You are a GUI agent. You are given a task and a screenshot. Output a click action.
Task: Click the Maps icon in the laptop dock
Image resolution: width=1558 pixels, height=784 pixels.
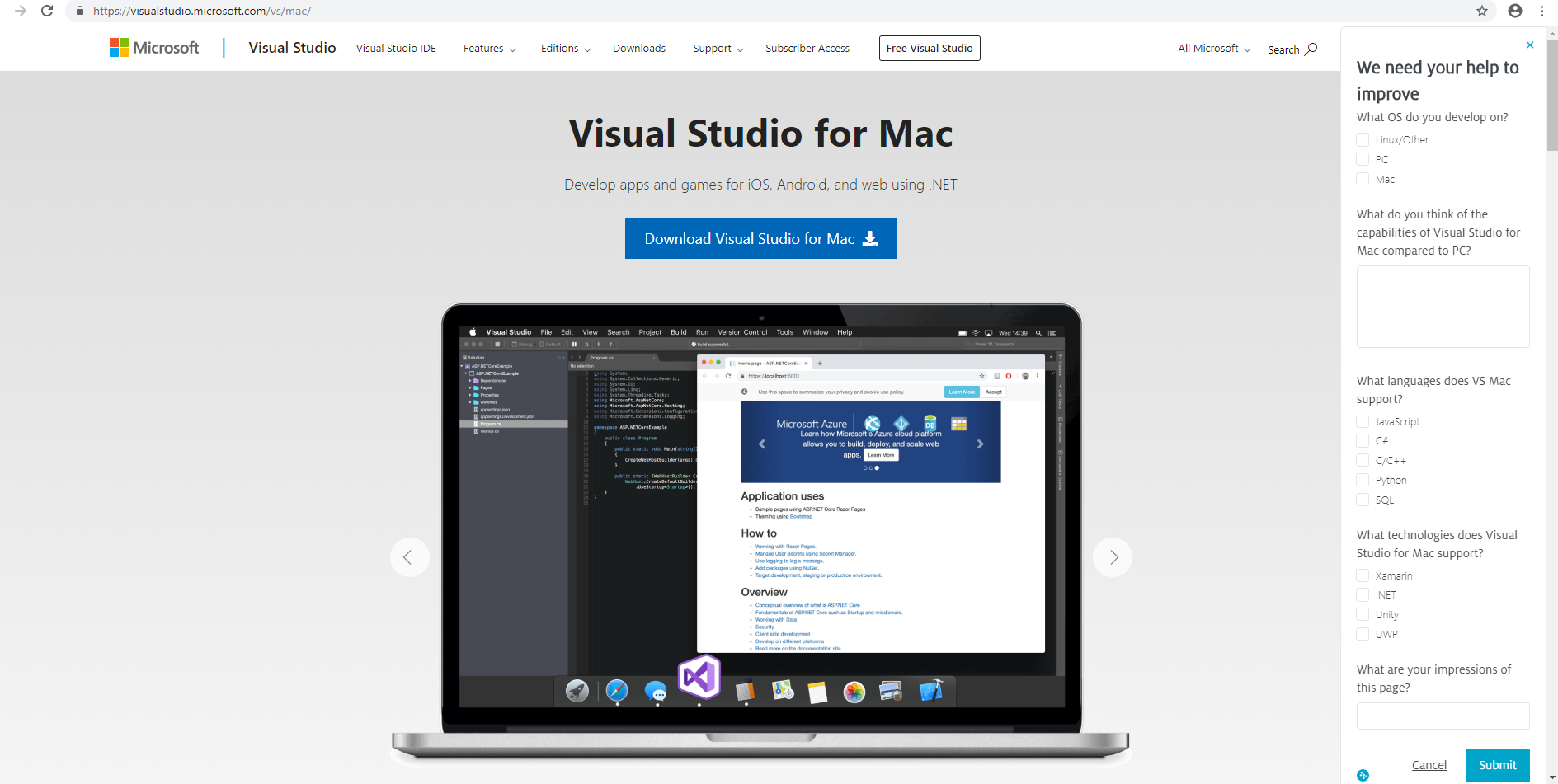783,691
